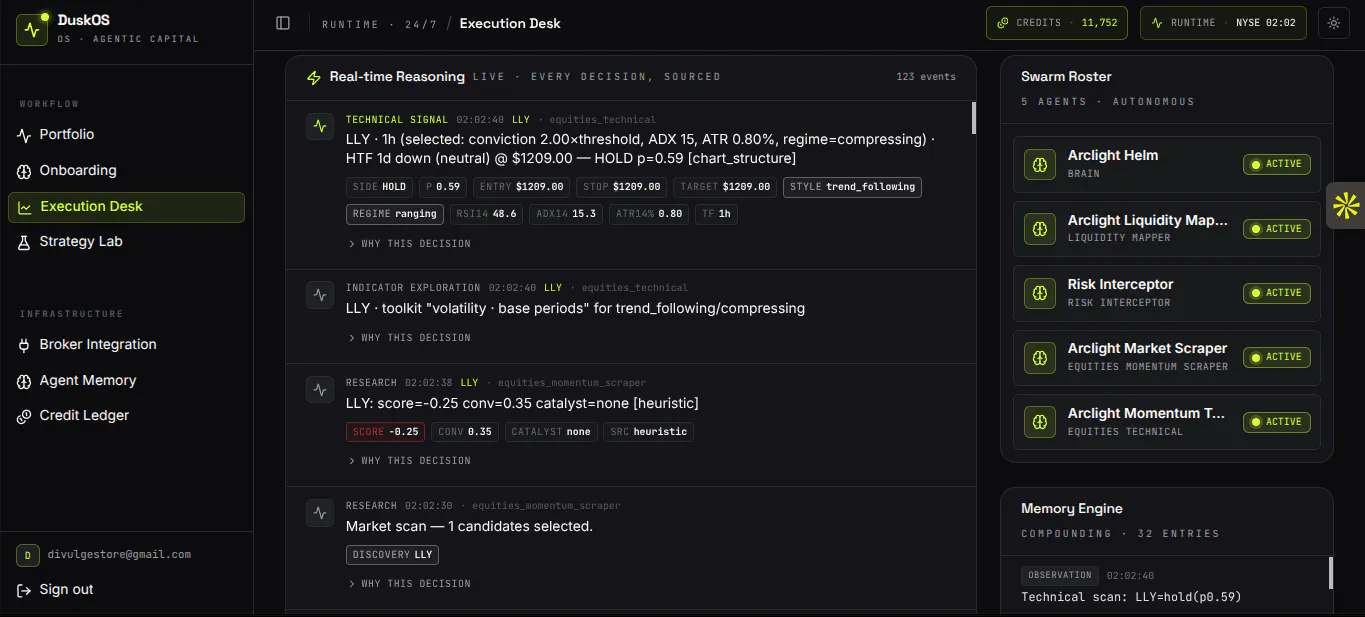Click the TARGET $1209.00 tag
The width and height of the screenshot is (1365, 617).
coord(725,187)
